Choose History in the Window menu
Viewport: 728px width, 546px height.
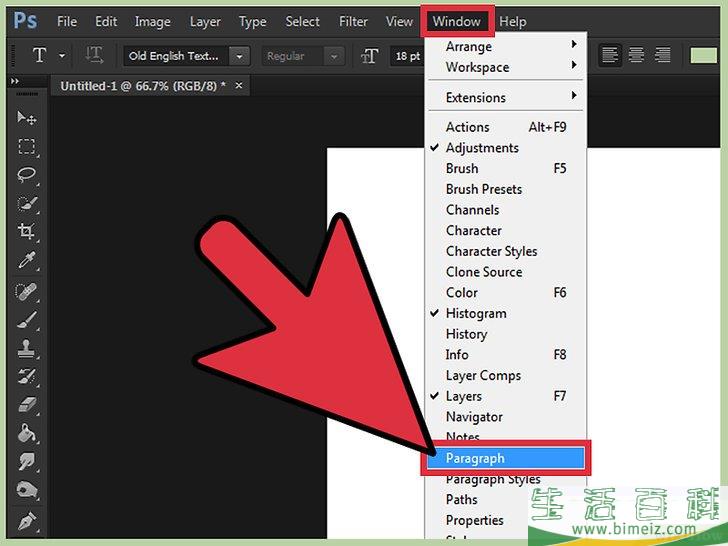(506, 334)
